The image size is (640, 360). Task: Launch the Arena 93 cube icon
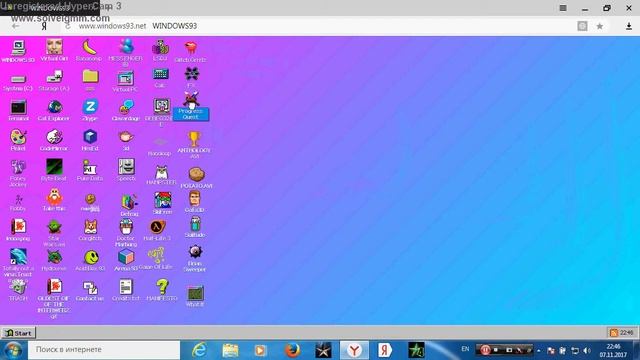[x=126, y=257]
